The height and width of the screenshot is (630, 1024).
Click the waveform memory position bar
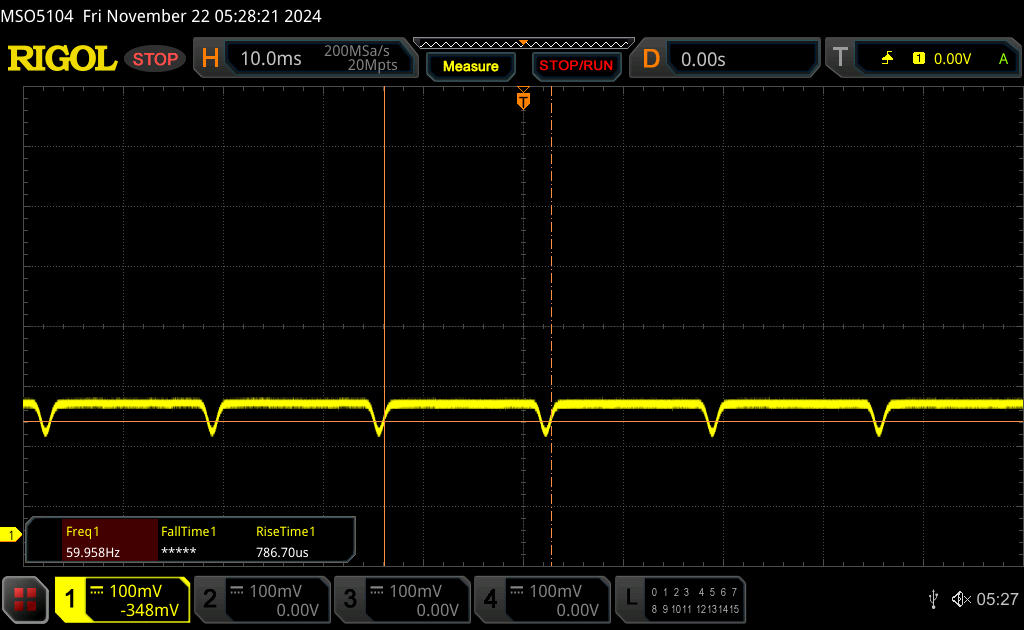point(524,44)
